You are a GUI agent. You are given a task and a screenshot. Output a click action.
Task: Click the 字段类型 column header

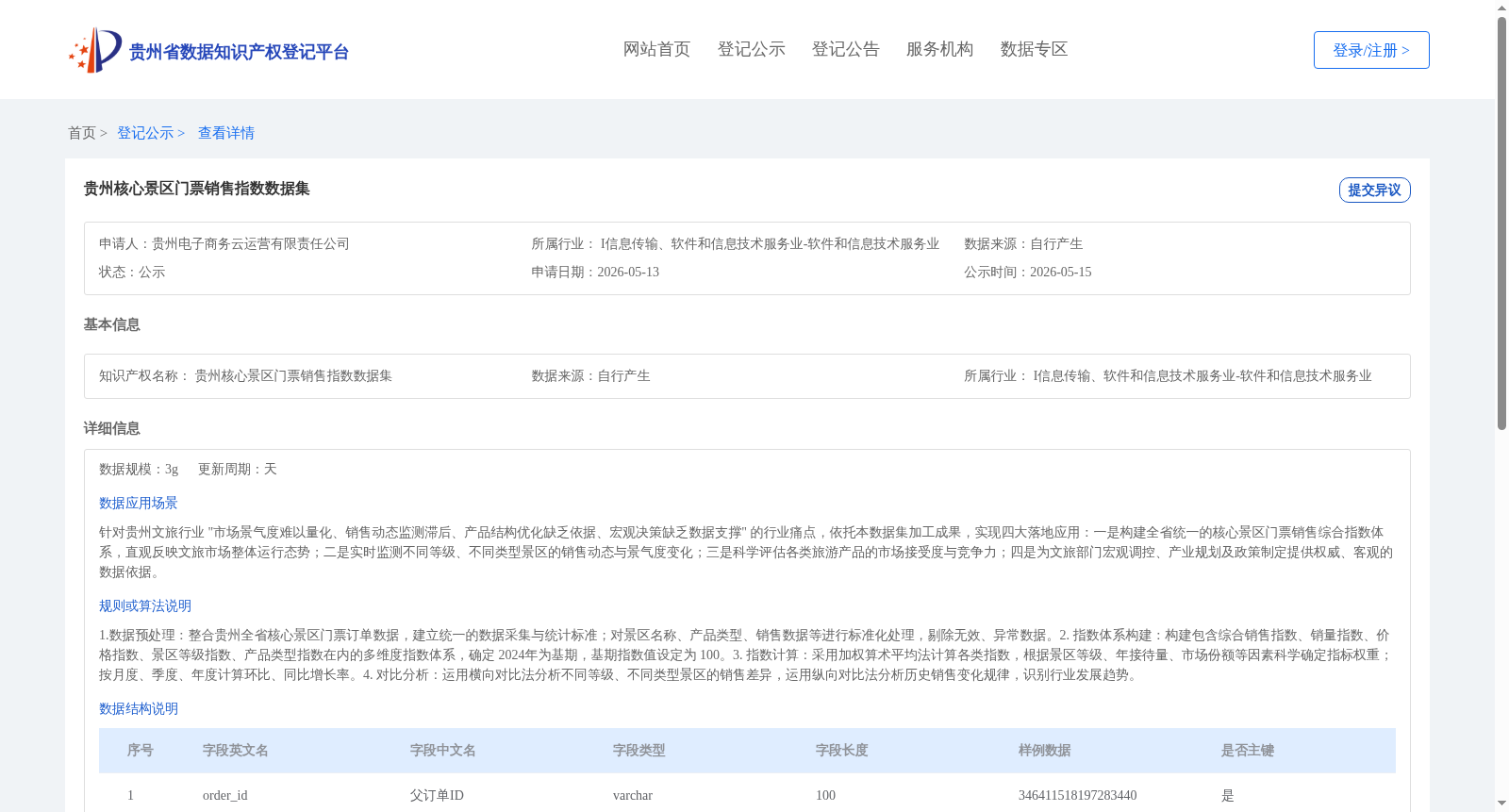coord(639,751)
